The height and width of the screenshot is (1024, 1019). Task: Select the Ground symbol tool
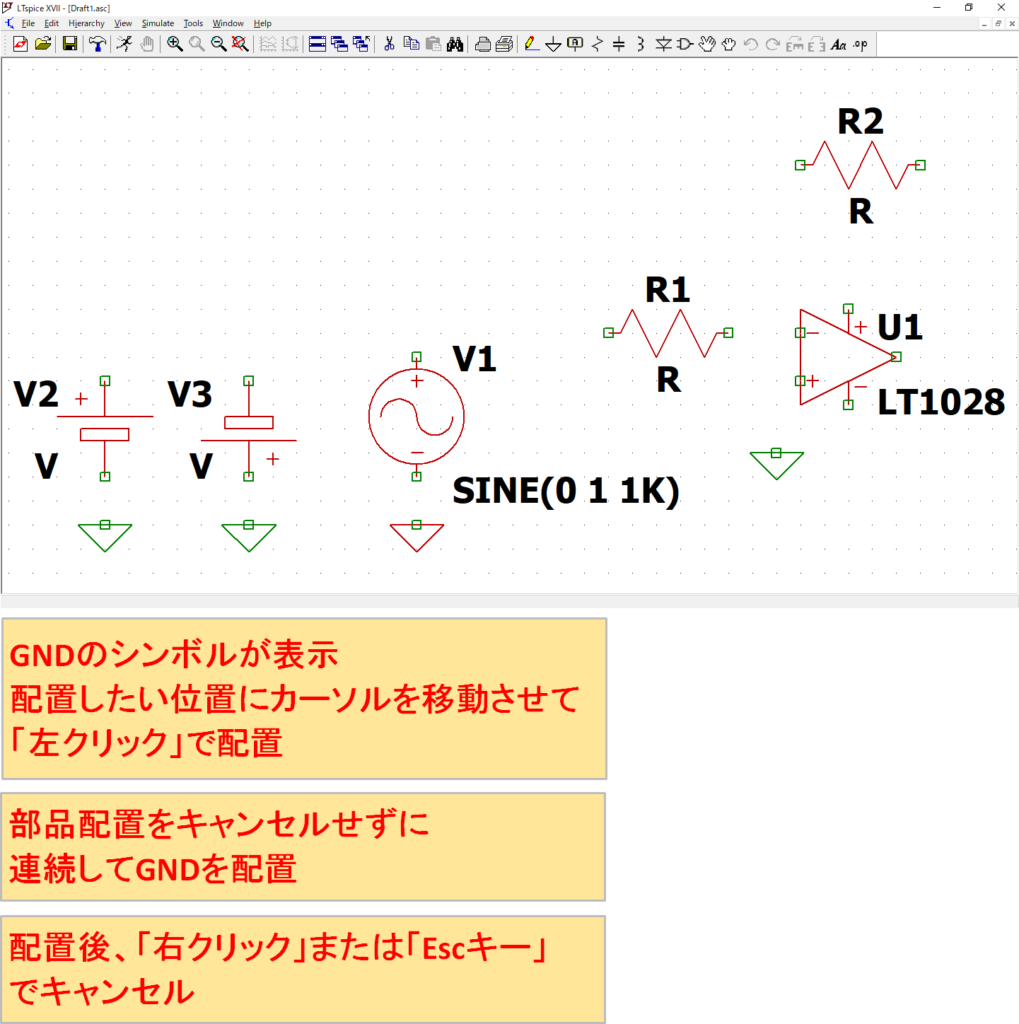click(553, 44)
